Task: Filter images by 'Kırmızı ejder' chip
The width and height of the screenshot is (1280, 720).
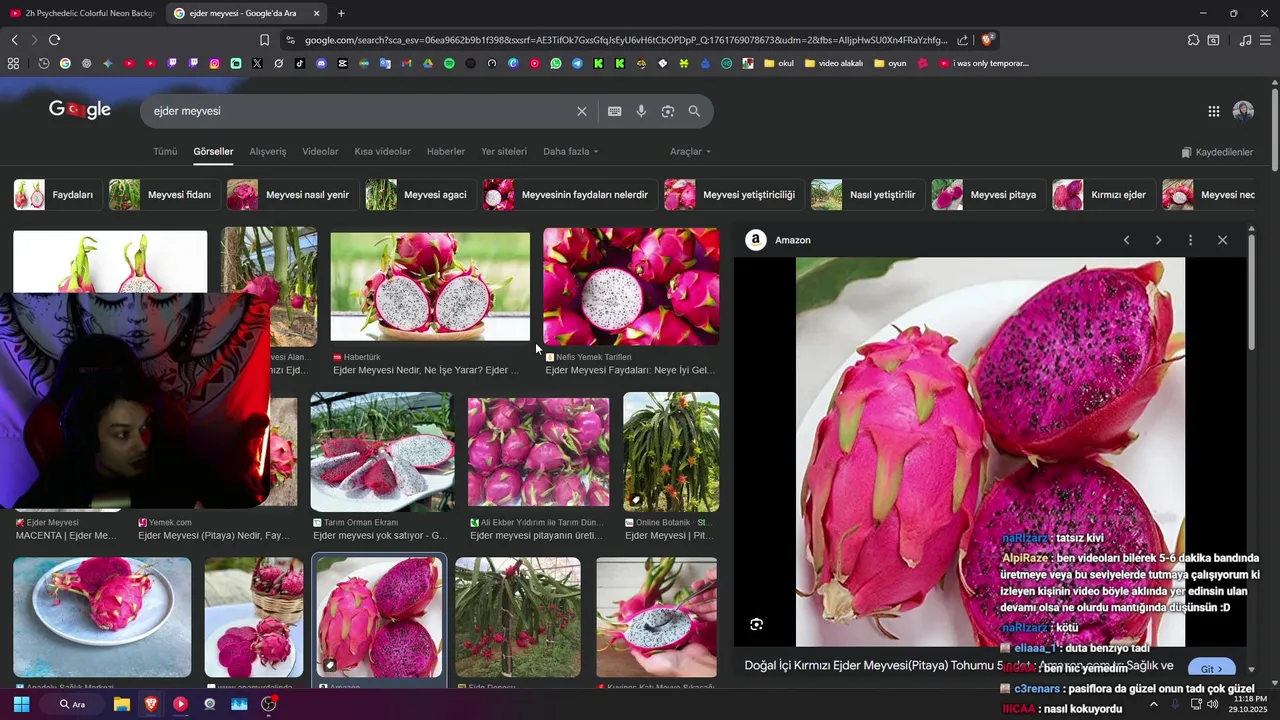Action: pos(1102,195)
